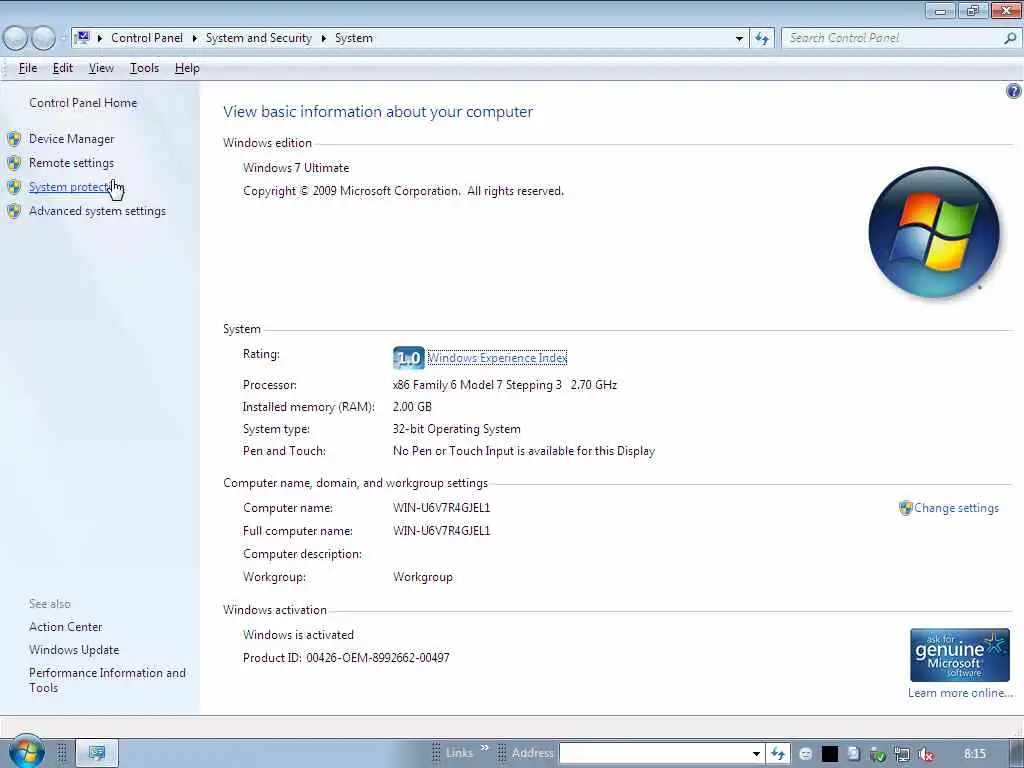
Task: Open Control Panel Home
Action: [x=83, y=103]
